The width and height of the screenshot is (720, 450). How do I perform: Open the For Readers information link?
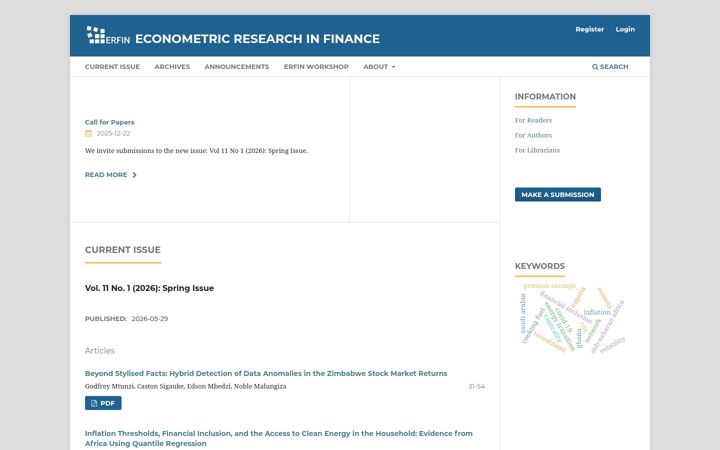[533, 120]
